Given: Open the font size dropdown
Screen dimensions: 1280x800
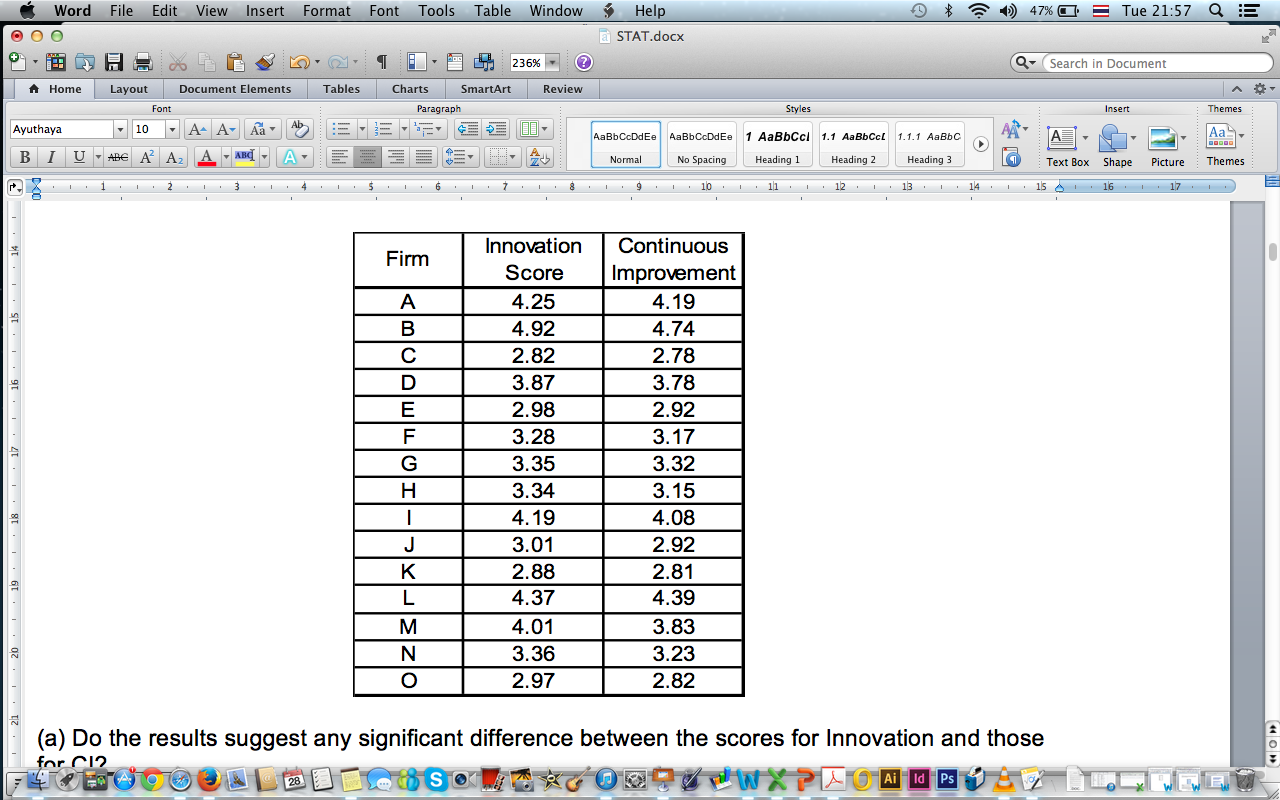Looking at the screenshot, I should coord(172,129).
